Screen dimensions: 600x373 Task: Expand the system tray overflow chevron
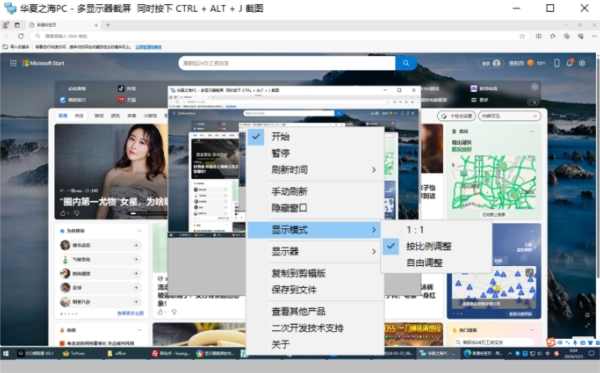(x=510, y=353)
